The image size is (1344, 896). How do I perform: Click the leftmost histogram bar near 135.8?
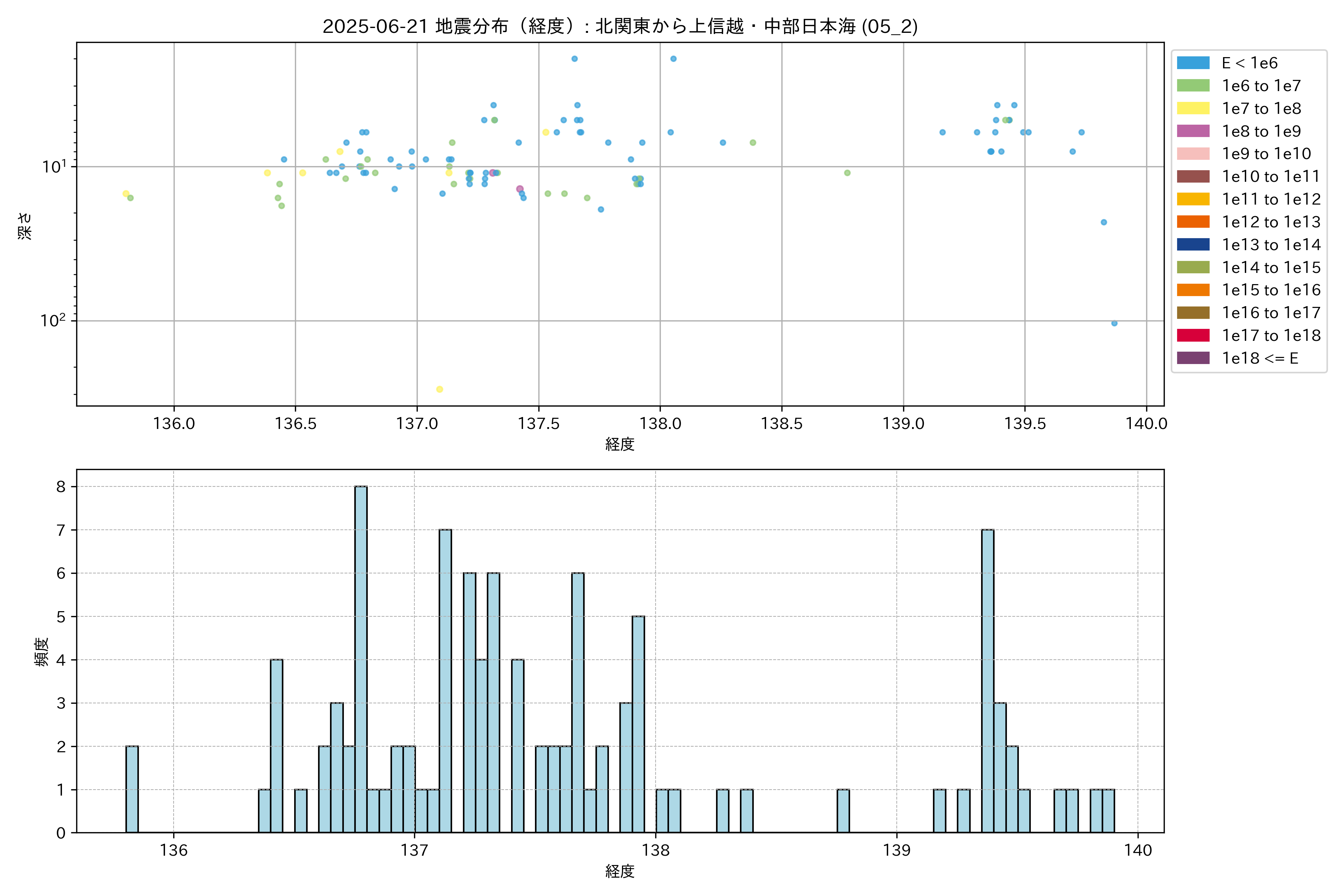pos(132,788)
